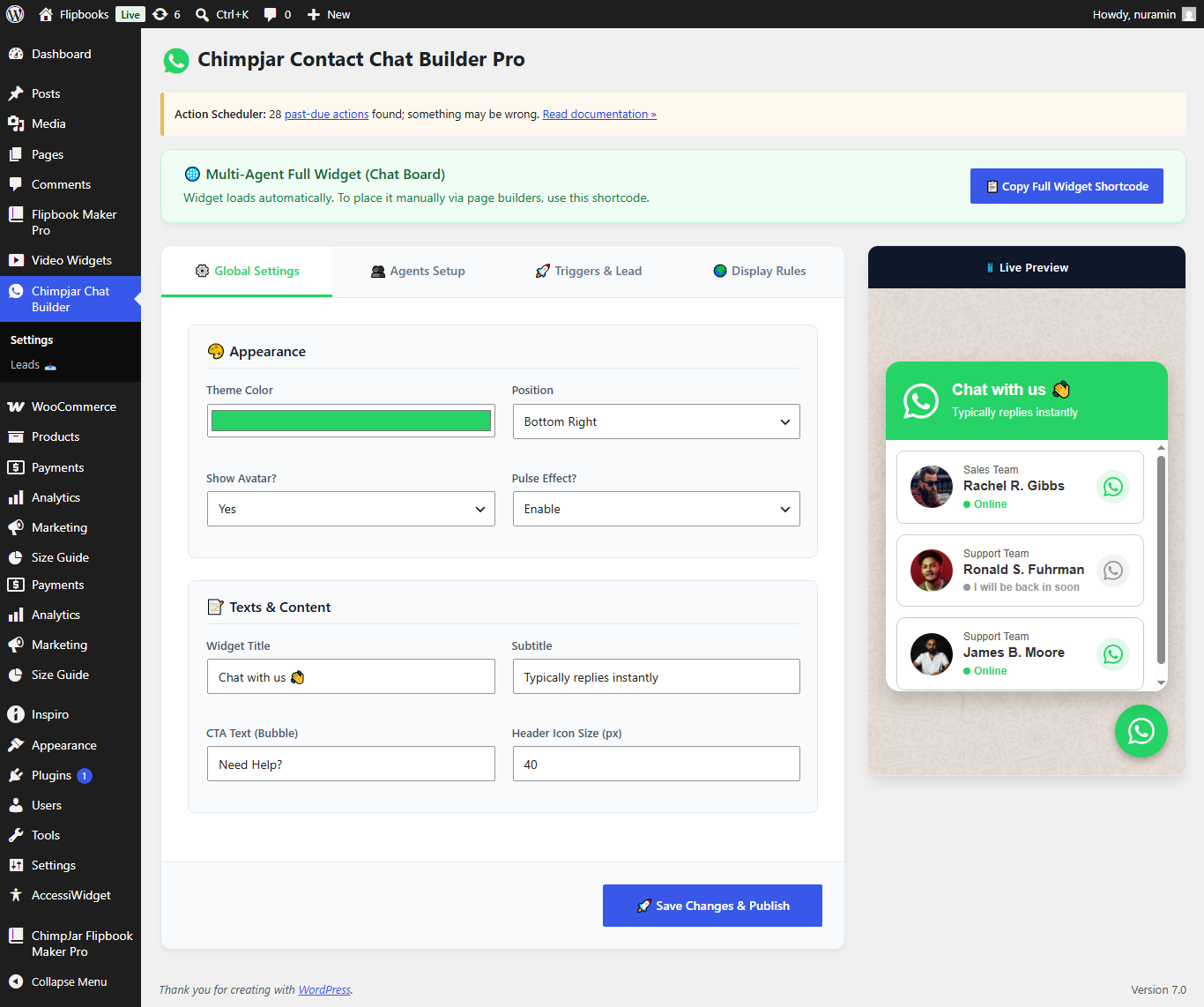Image resolution: width=1204 pixels, height=1007 pixels.
Task: Switch to the Global Settings tab
Action: 247,271
